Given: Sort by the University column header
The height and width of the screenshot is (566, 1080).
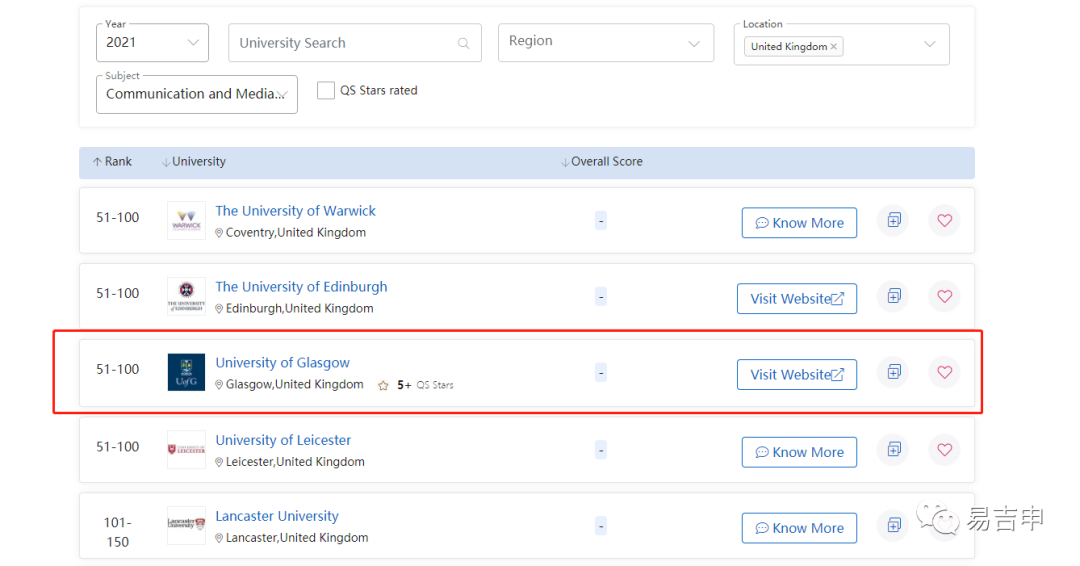Looking at the screenshot, I should (194, 162).
